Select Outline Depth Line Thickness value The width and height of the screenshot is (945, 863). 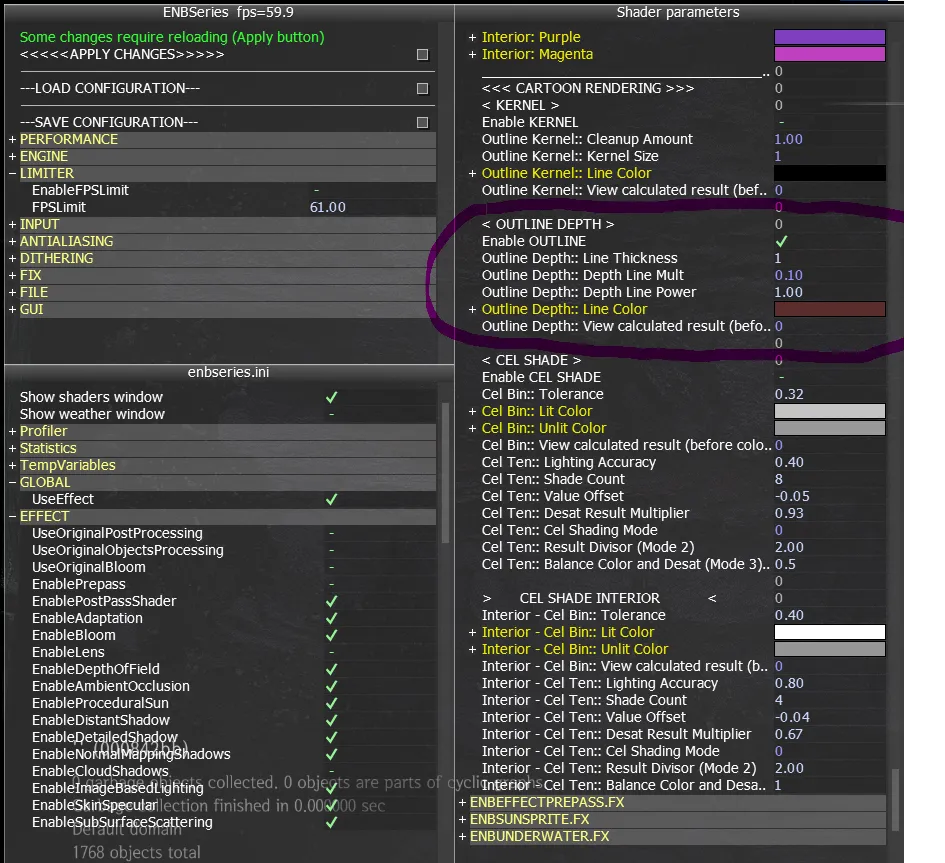pos(778,258)
